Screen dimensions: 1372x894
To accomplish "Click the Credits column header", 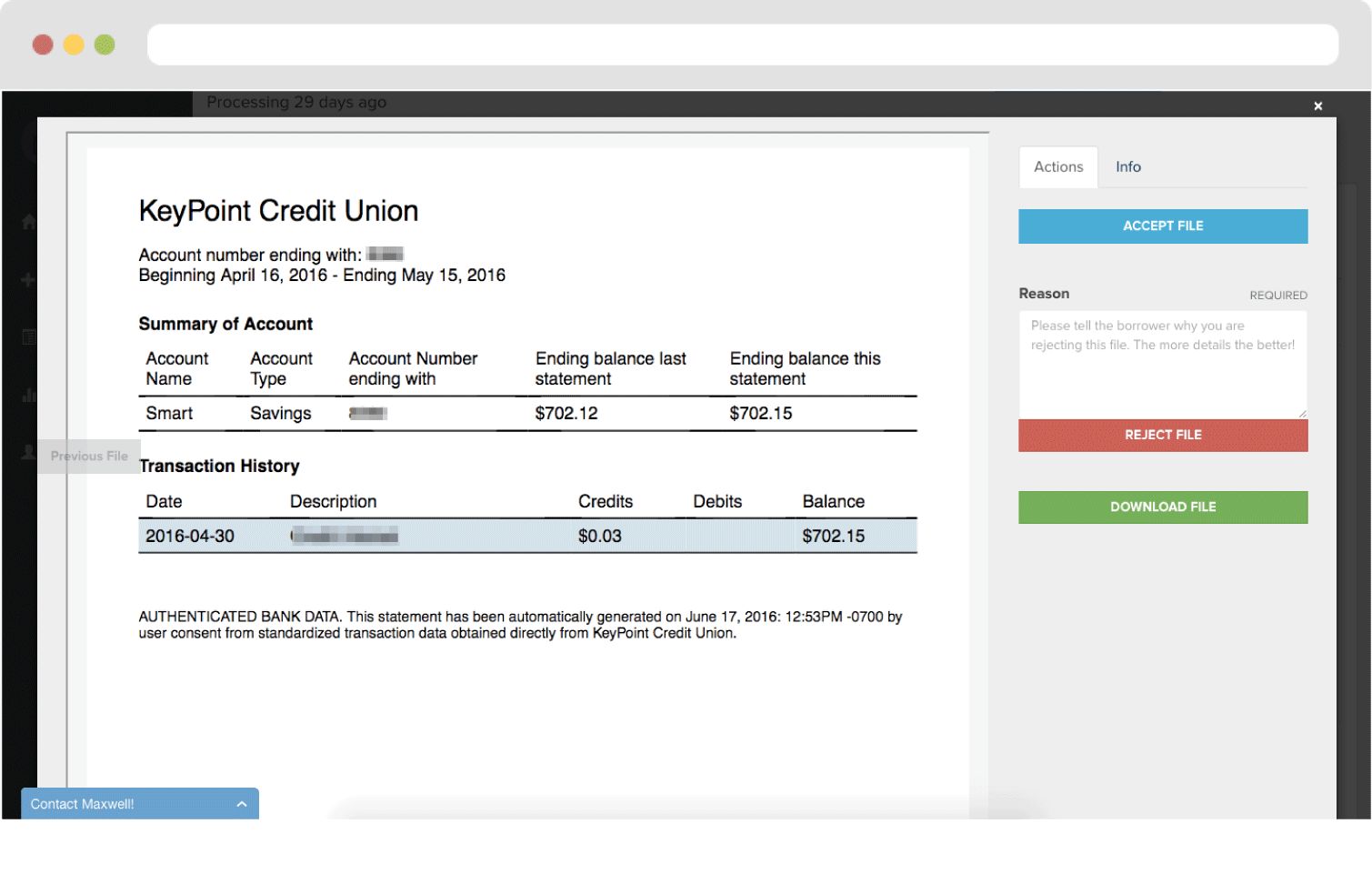I will tap(606, 502).
